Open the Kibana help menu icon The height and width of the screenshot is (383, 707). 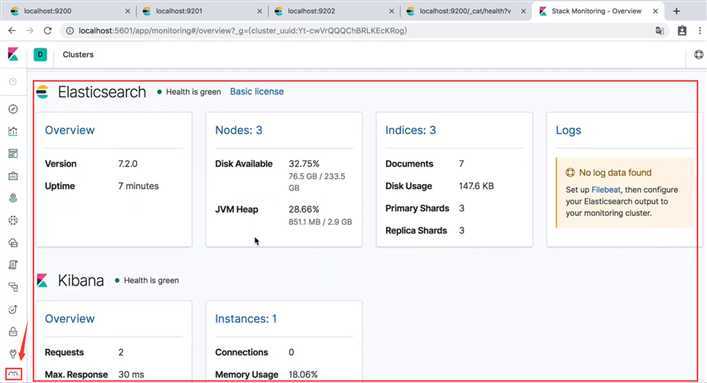(698, 55)
